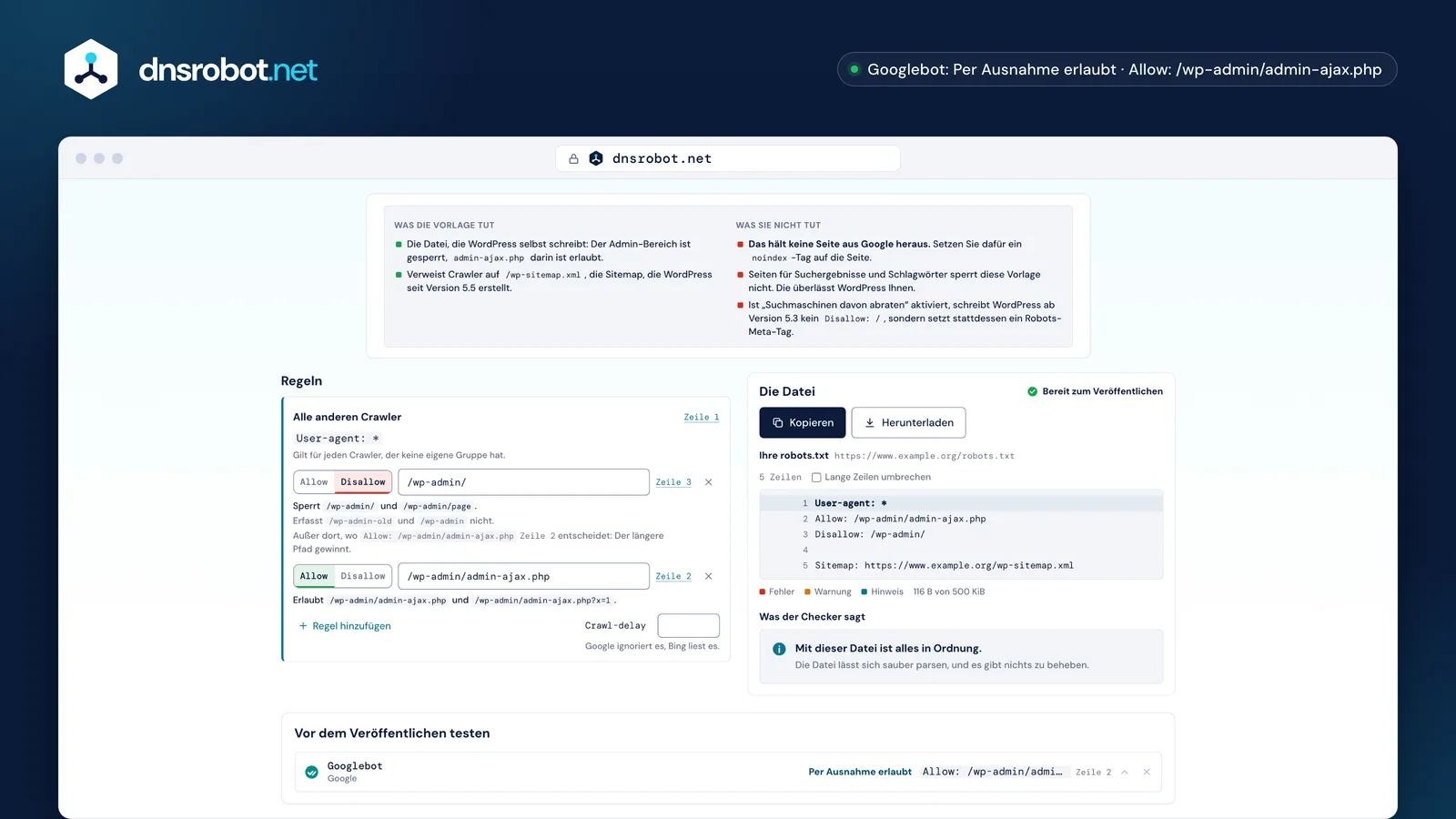Open the Zeile 2 rule link
The width and height of the screenshot is (1456, 819).
pos(673,576)
